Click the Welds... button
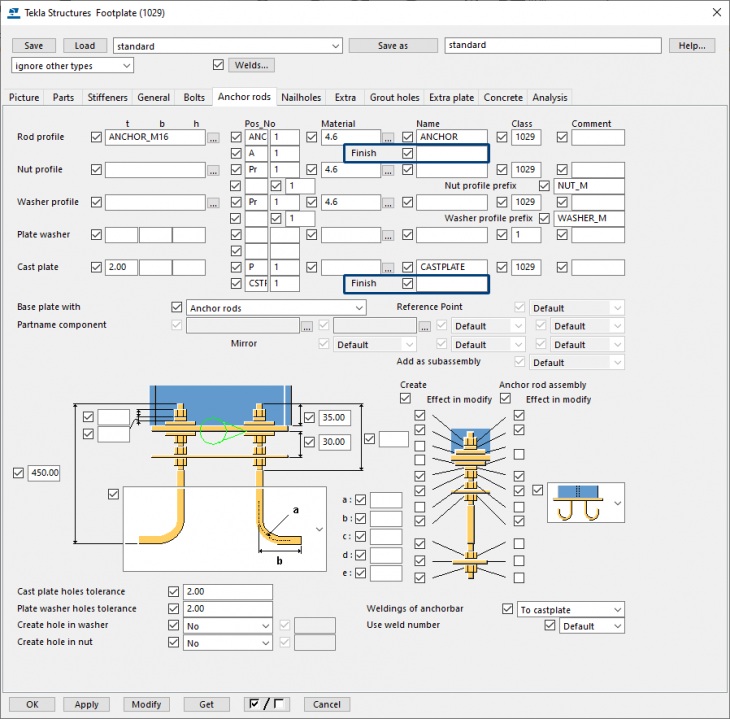Screen dimensions: 730x719 251,65
